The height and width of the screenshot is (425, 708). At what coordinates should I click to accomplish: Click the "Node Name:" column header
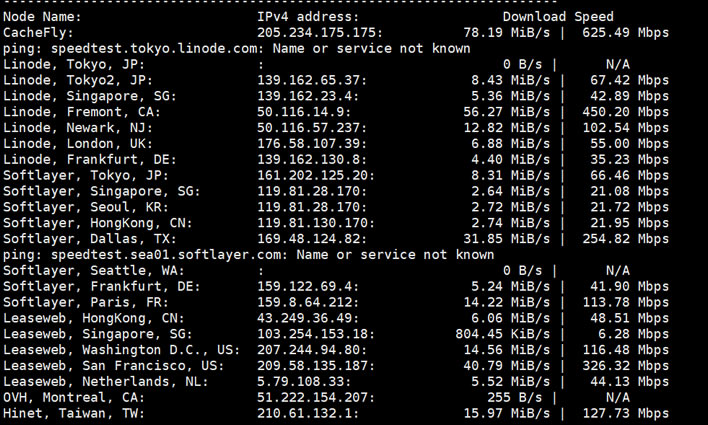[43, 17]
